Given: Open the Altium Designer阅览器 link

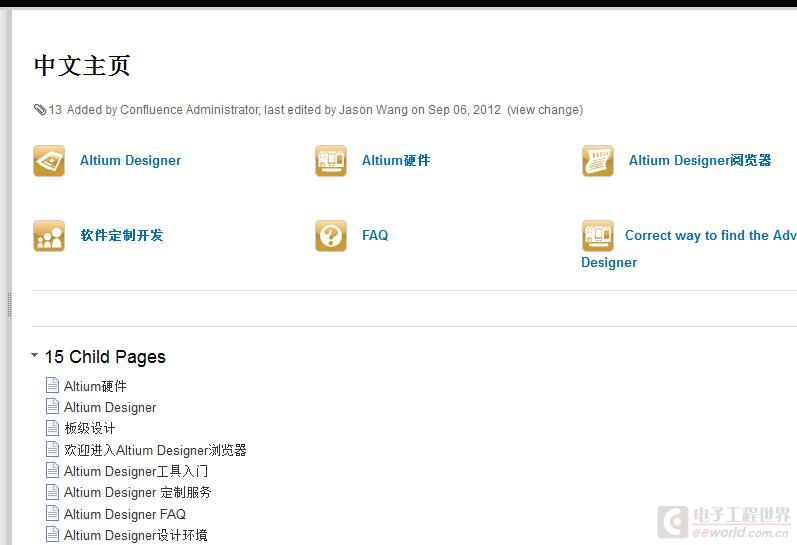Looking at the screenshot, I should click(x=700, y=161).
